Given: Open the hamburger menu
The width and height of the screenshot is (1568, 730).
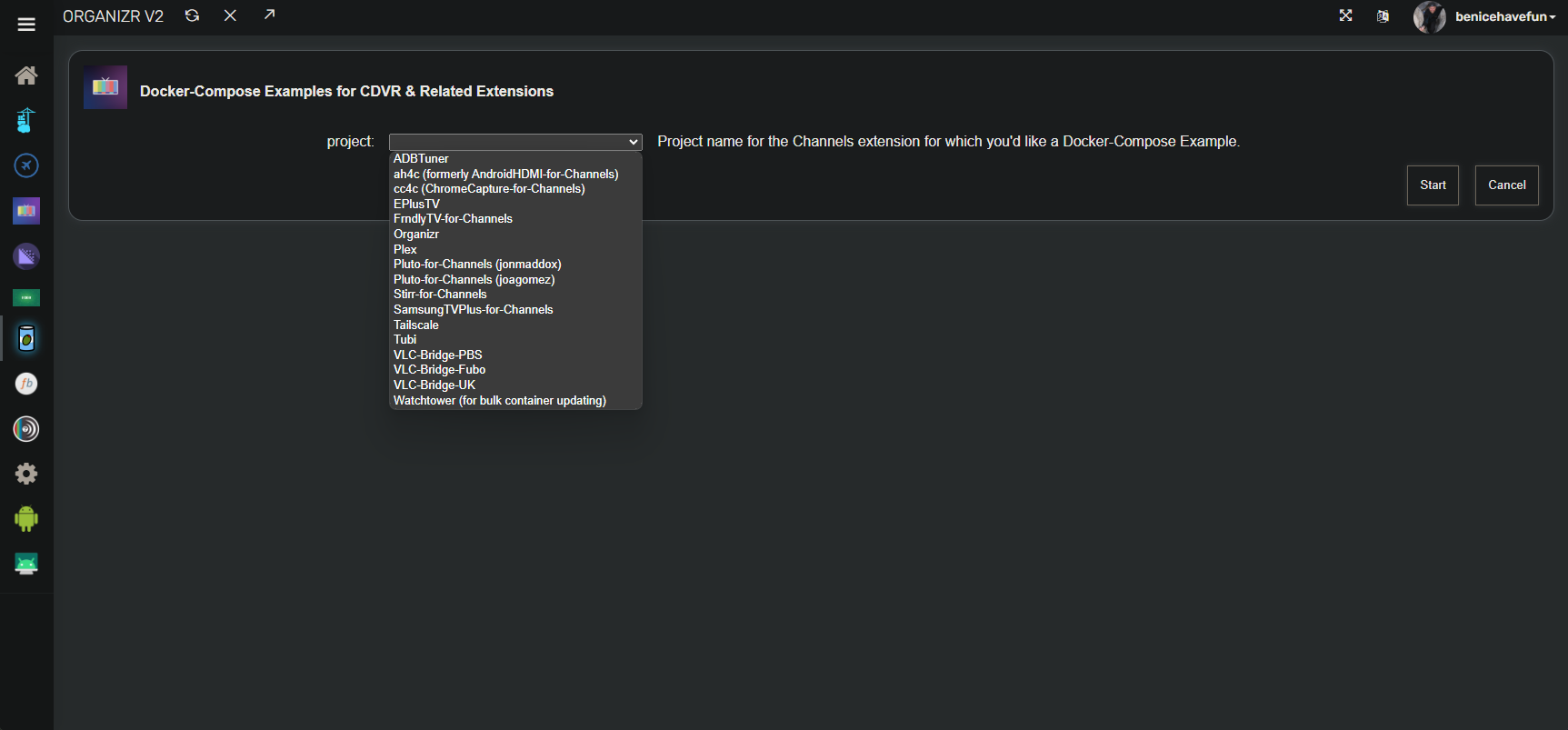Looking at the screenshot, I should tap(26, 25).
